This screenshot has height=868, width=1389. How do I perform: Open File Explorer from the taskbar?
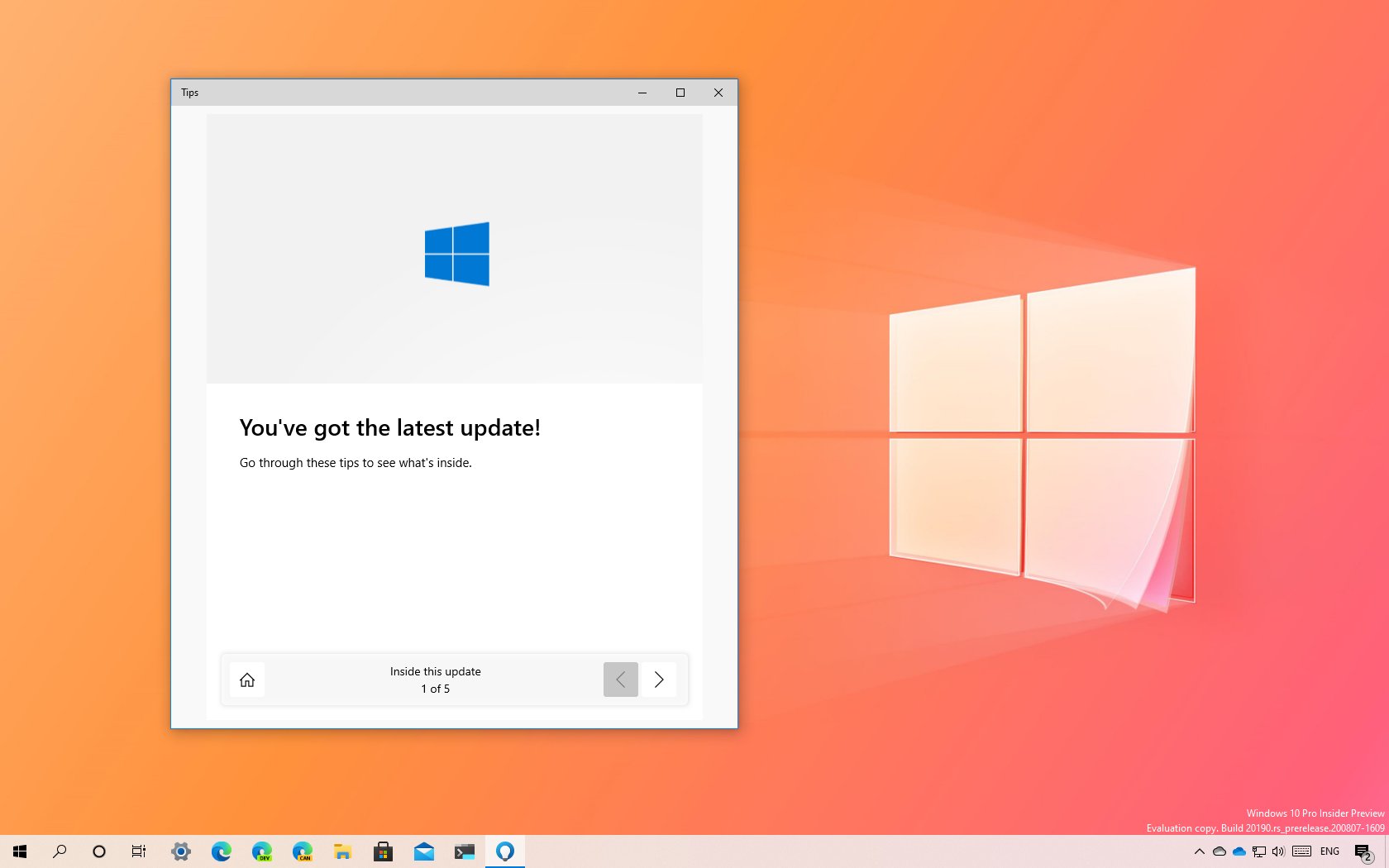pos(343,851)
